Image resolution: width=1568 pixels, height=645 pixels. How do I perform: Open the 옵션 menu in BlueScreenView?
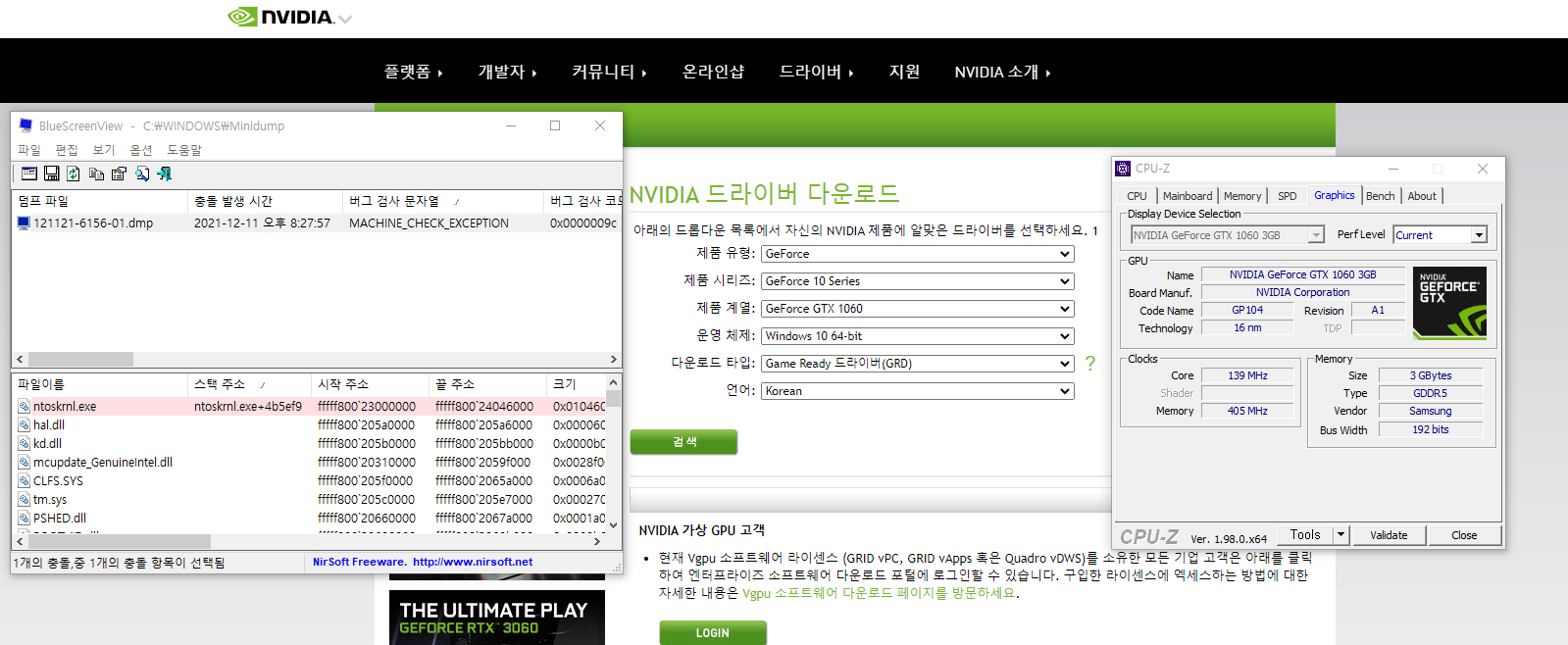pyautogui.click(x=141, y=150)
